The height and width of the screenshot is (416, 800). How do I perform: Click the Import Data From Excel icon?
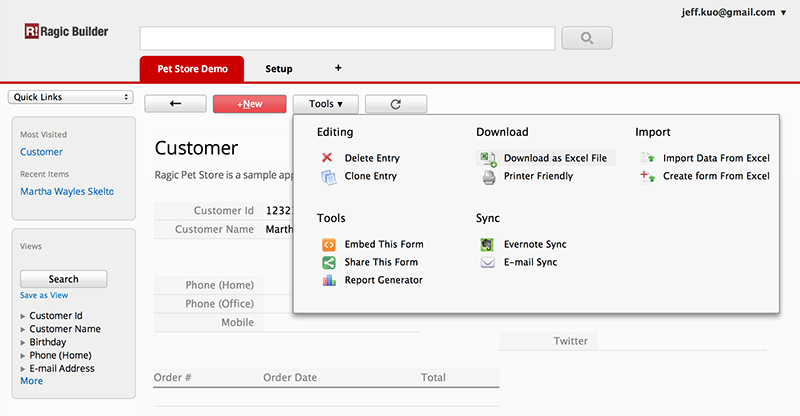tap(648, 158)
